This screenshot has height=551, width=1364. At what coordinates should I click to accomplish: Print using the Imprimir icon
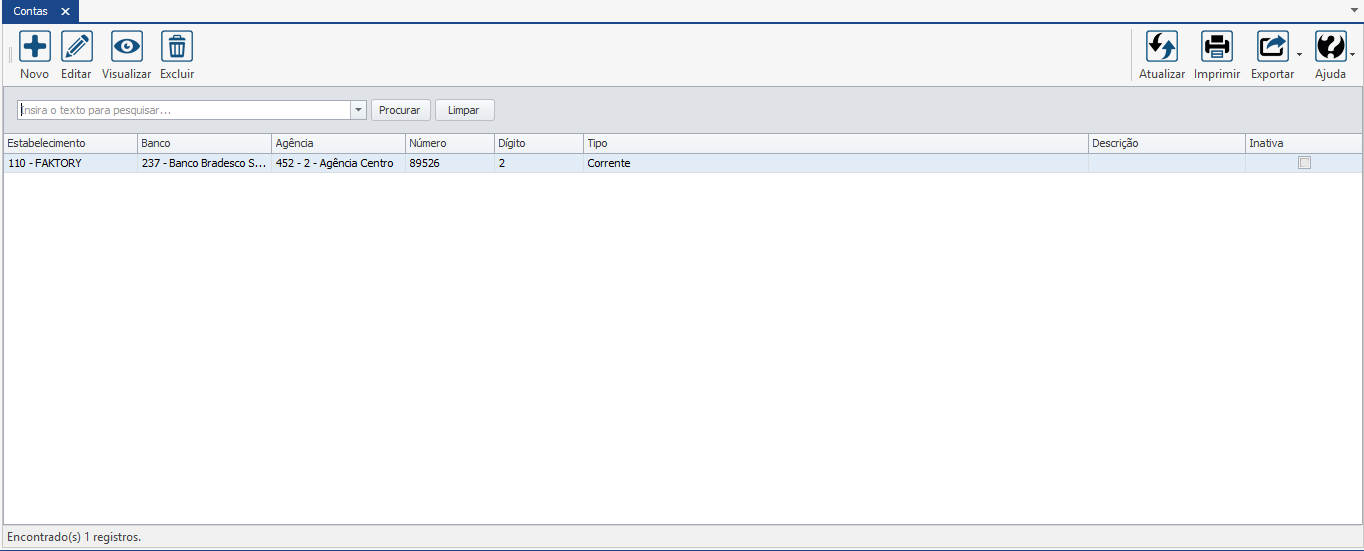pos(1217,47)
